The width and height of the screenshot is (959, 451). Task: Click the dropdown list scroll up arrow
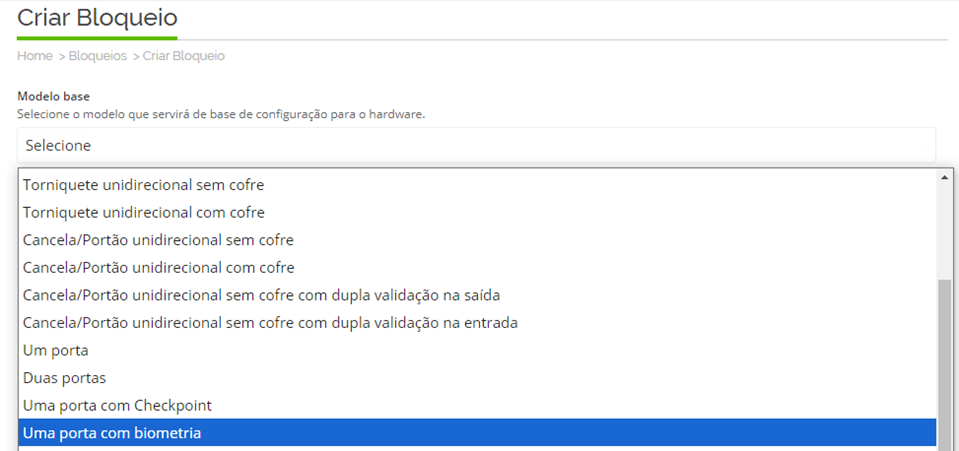(944, 177)
